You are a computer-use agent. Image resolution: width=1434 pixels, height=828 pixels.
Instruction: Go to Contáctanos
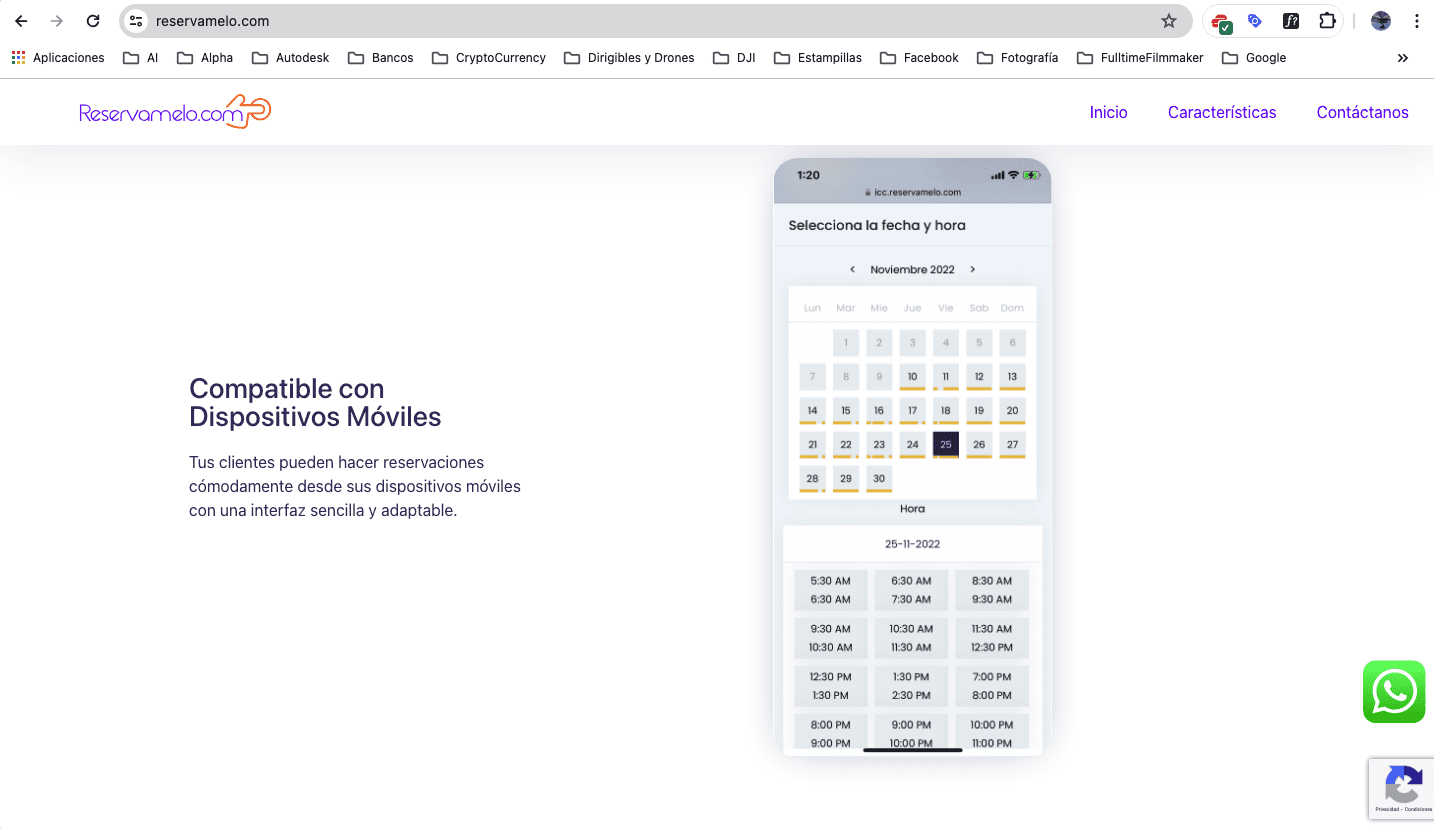(1362, 112)
